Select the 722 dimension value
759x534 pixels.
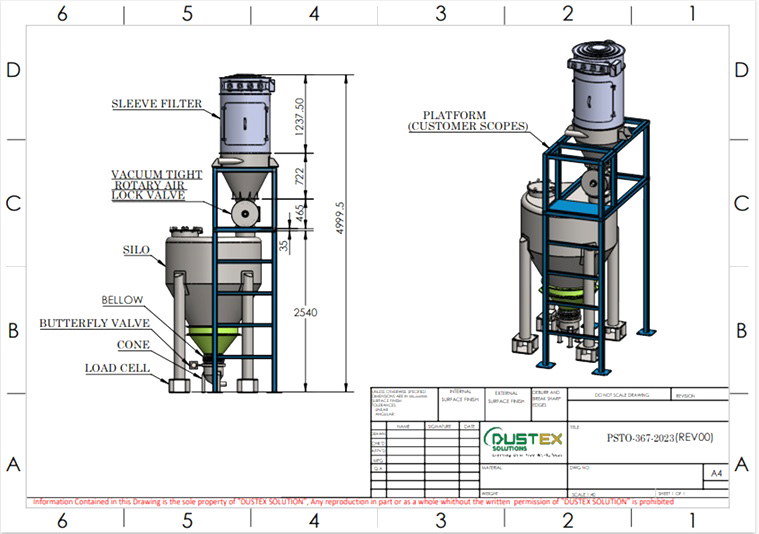[300, 176]
